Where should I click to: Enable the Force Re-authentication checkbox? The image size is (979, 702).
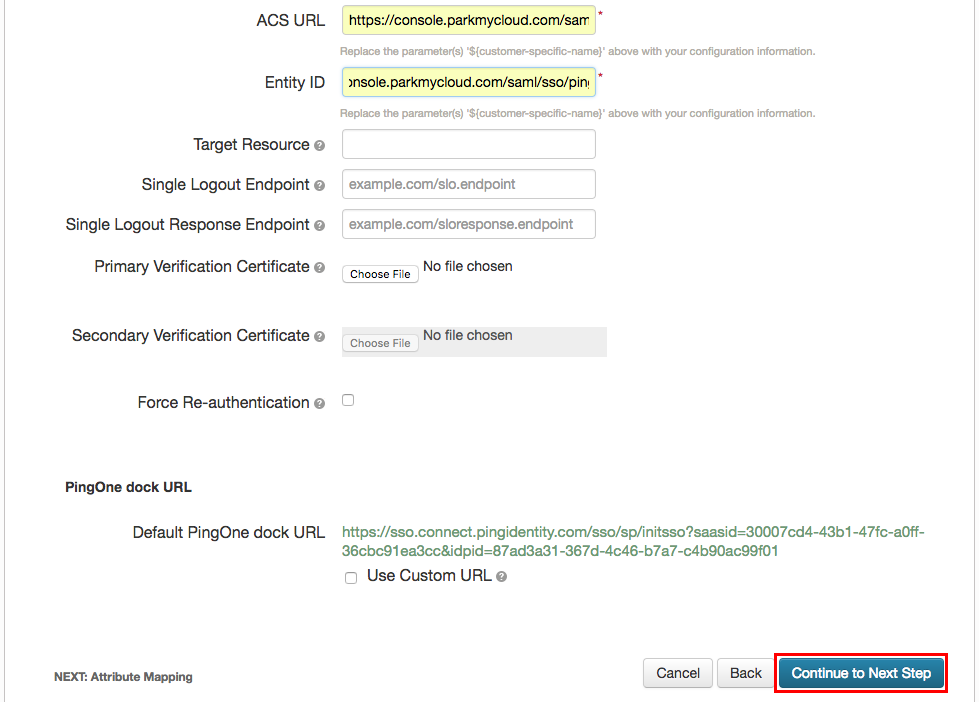[348, 400]
